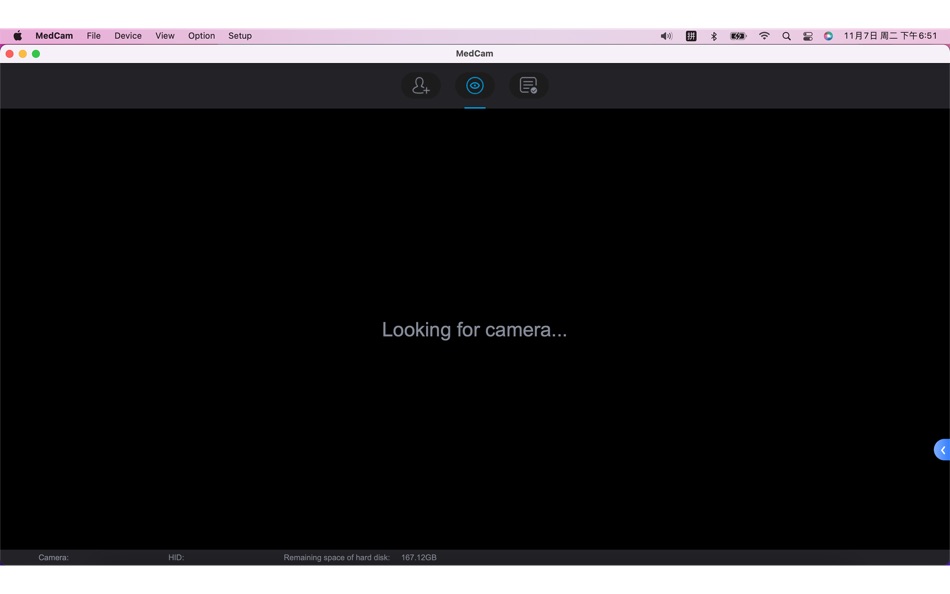This screenshot has width=950, height=594.
Task: Open the Apple menu
Action: (x=18, y=36)
